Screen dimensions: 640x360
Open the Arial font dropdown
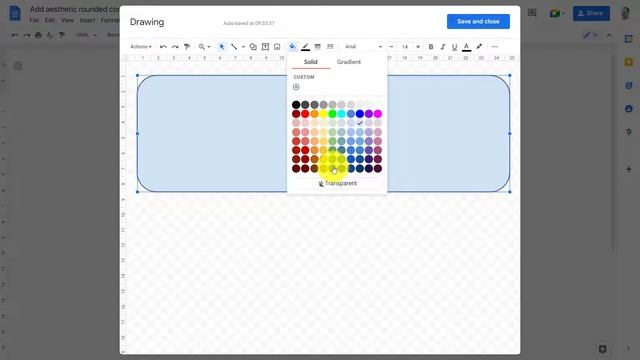(363, 47)
